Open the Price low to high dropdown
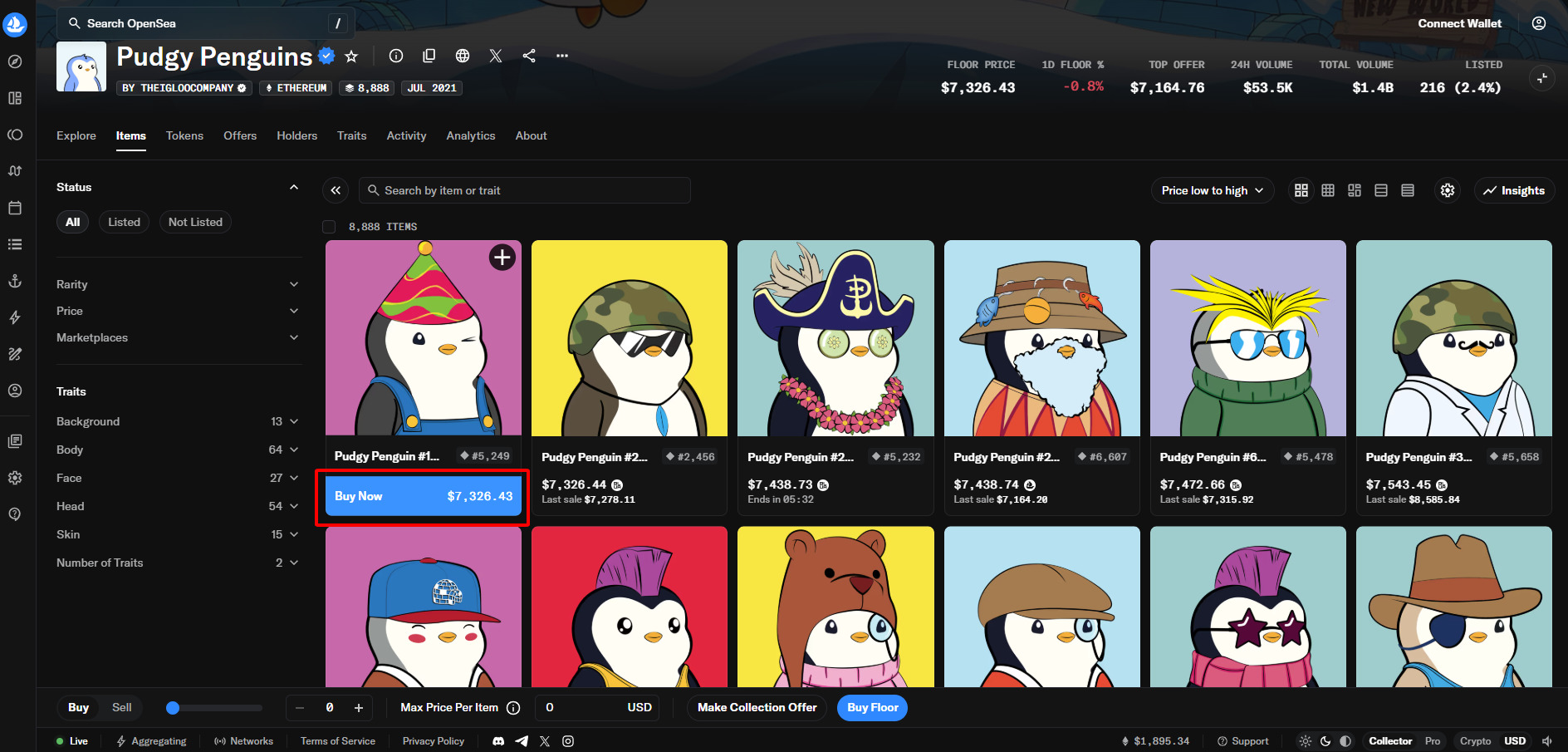Screen dimensions: 1568x752 (x=1213, y=190)
